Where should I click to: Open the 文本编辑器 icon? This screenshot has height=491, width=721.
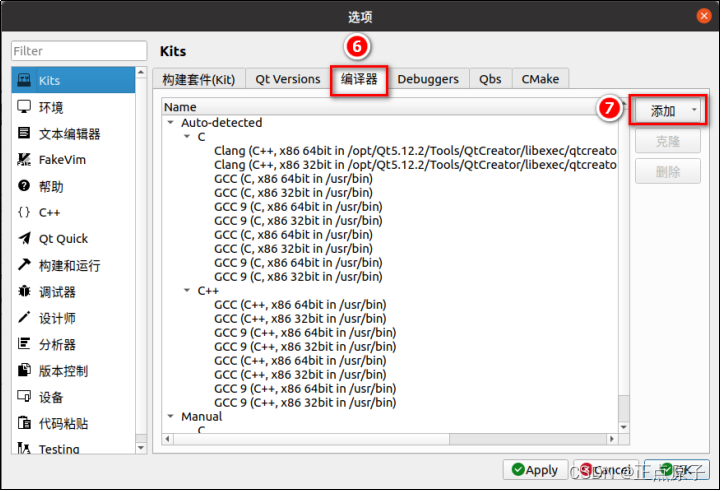(x=24, y=133)
